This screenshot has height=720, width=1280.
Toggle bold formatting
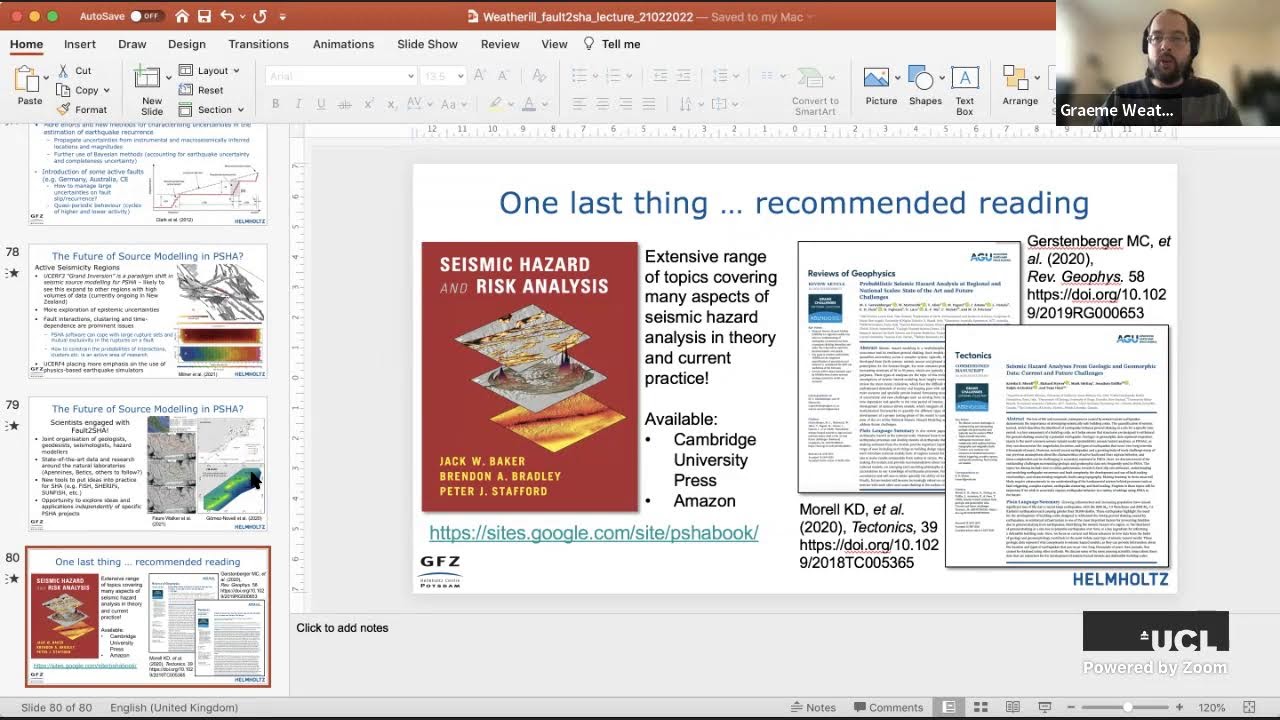275,104
